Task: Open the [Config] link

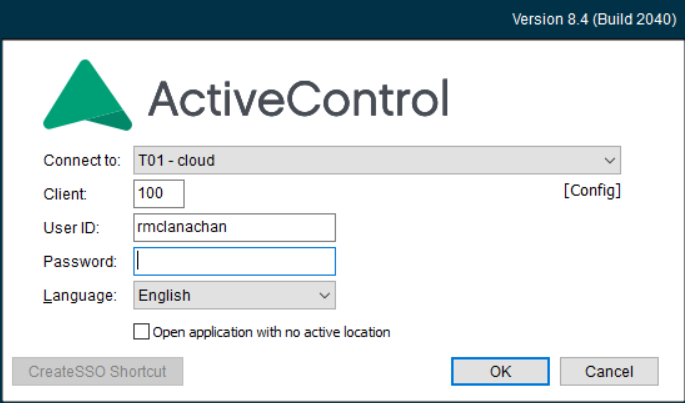Action: (592, 191)
